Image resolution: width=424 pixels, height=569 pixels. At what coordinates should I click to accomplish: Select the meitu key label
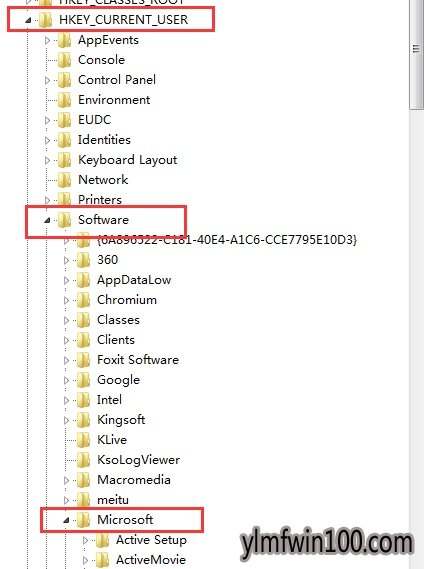[x=113, y=500]
